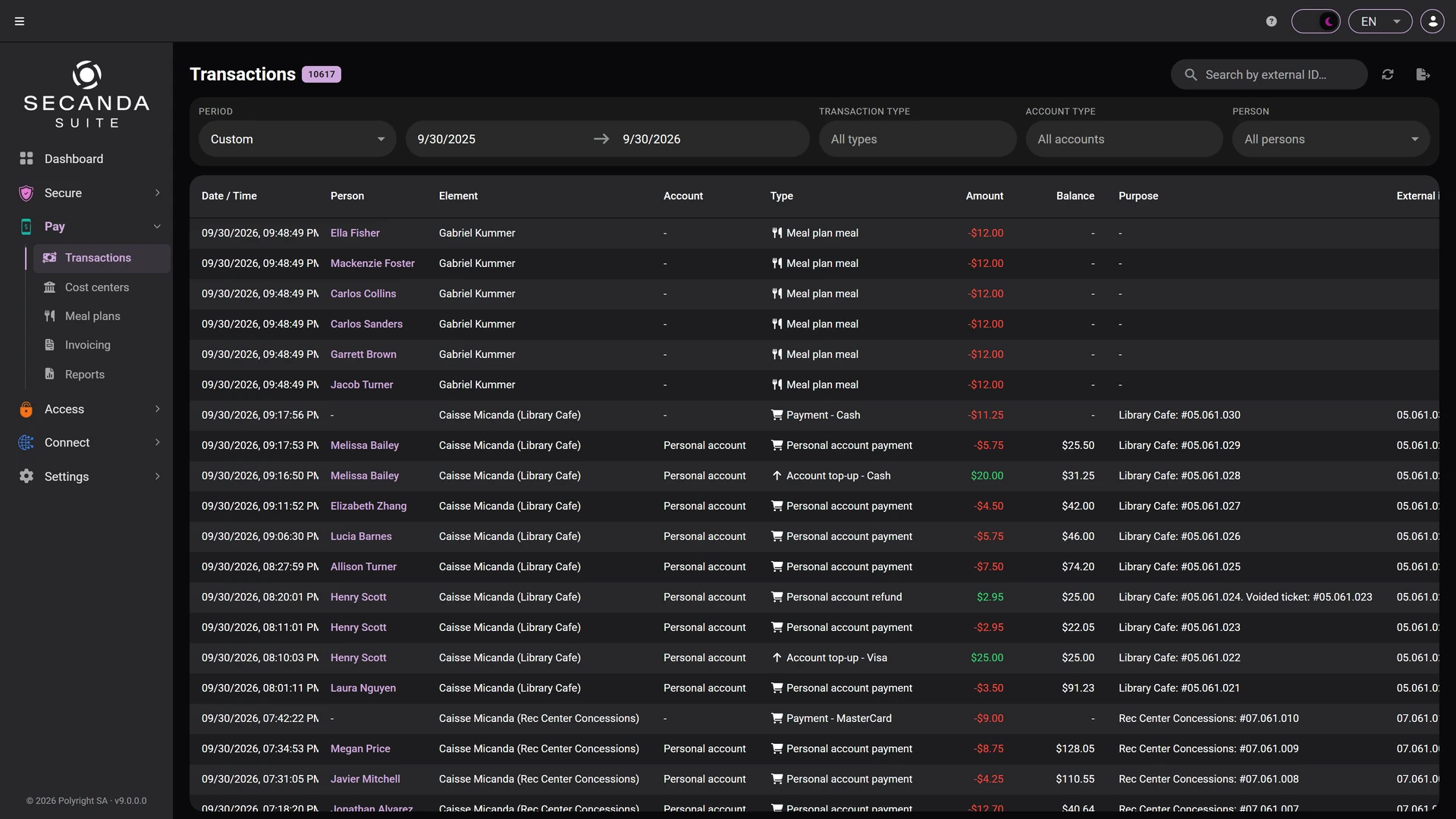Open the Period Custom dropdown

coord(297,139)
